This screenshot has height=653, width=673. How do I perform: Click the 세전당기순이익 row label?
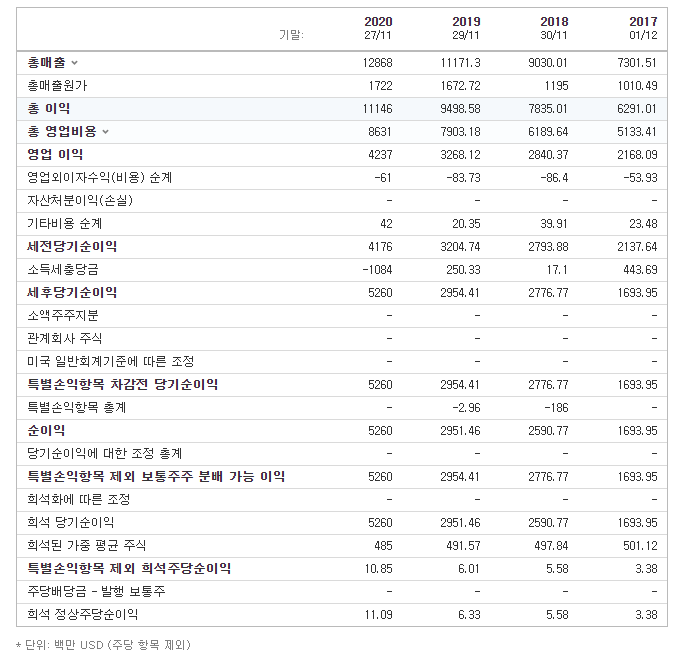[72, 246]
